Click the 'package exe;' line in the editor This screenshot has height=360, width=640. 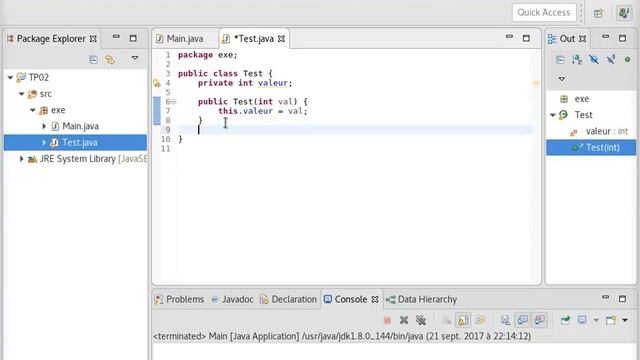click(207, 55)
